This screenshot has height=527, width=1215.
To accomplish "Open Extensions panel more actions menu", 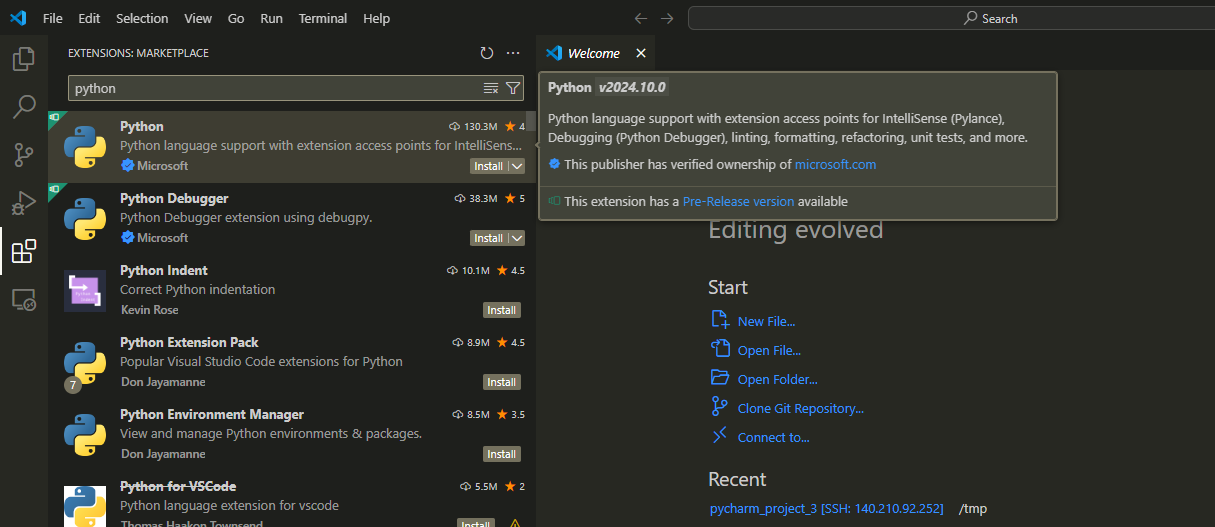I will [x=513, y=53].
